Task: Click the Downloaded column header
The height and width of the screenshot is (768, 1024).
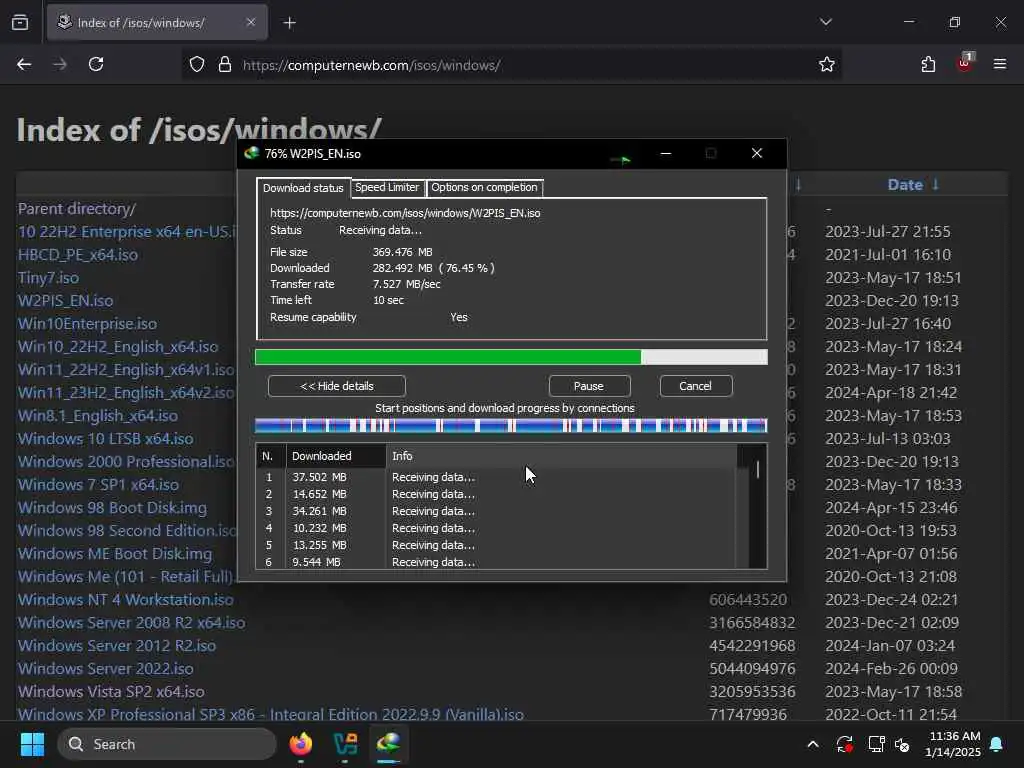Action: (x=336, y=456)
